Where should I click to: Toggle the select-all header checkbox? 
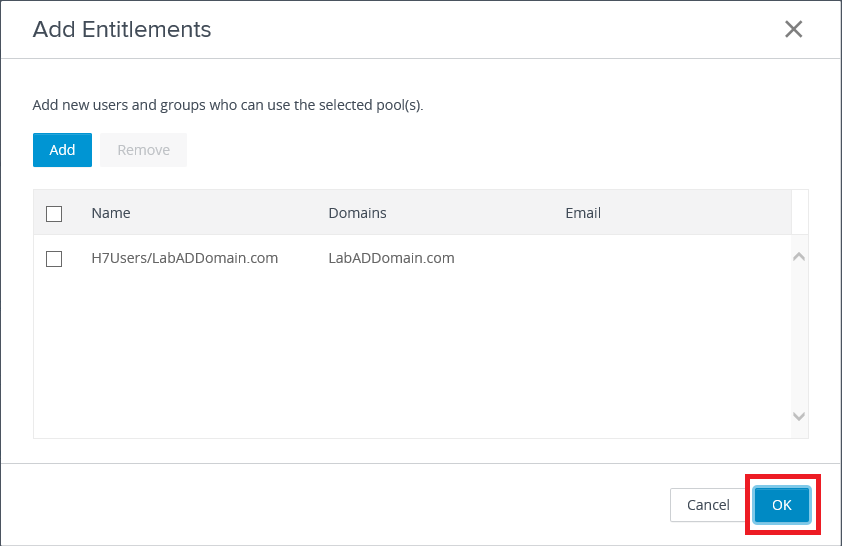coord(54,213)
